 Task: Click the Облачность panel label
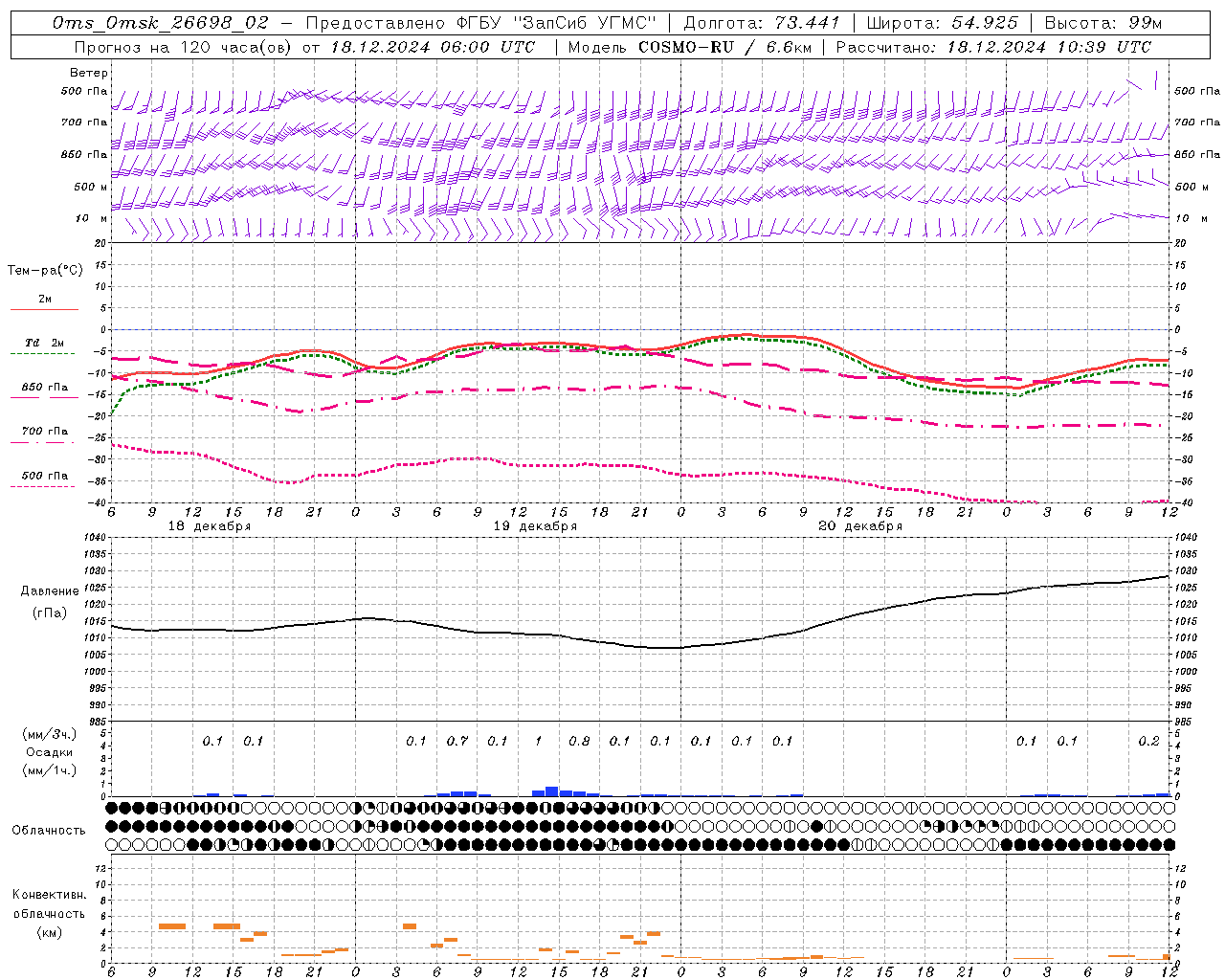49,831
